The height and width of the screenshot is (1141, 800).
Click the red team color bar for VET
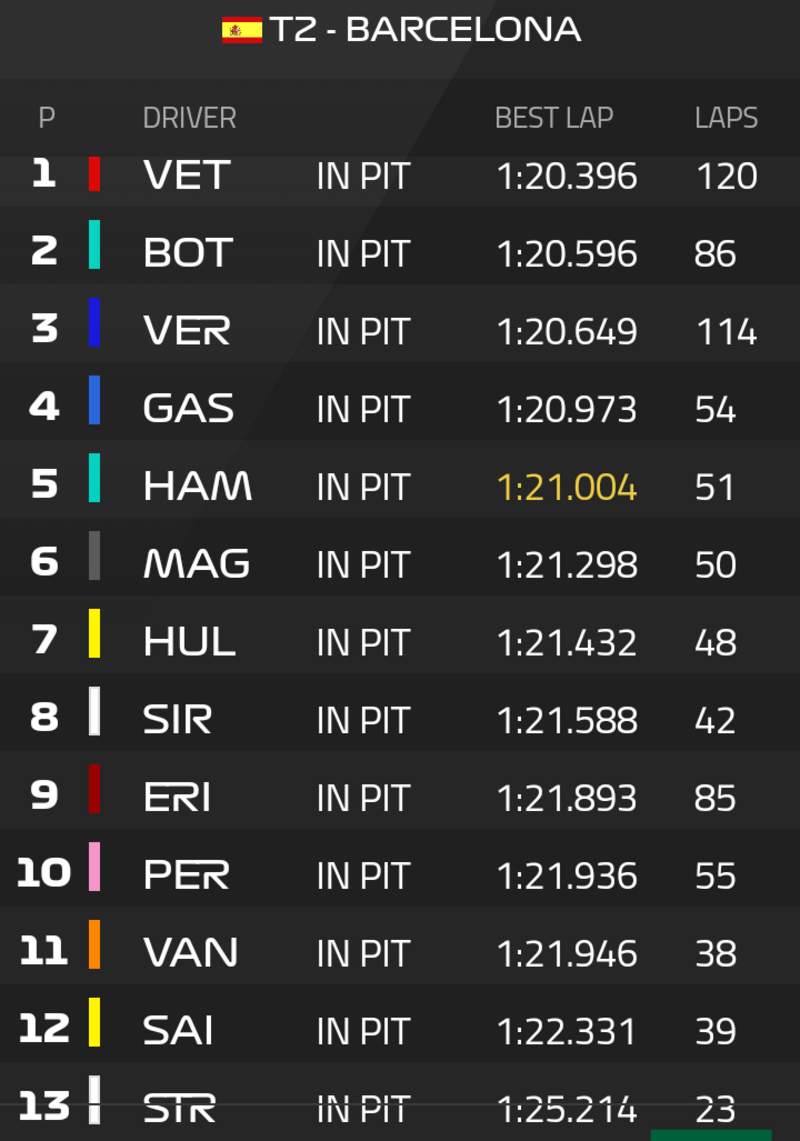(x=94, y=174)
